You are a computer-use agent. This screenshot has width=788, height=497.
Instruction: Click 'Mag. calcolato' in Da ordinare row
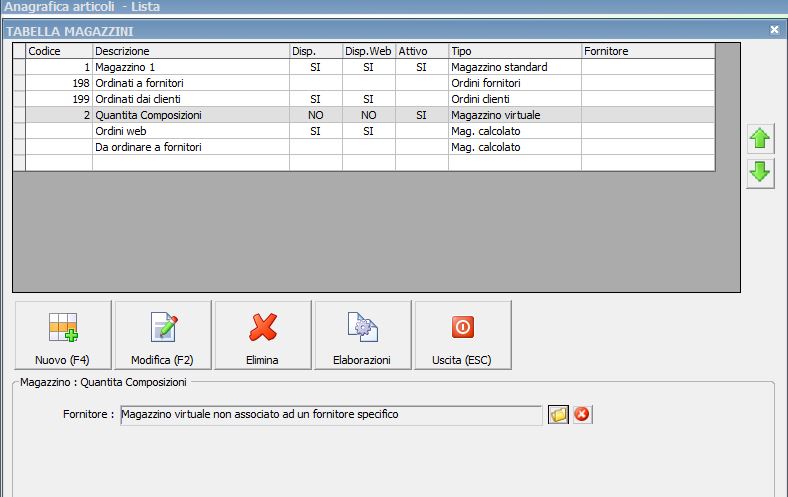(x=515, y=147)
